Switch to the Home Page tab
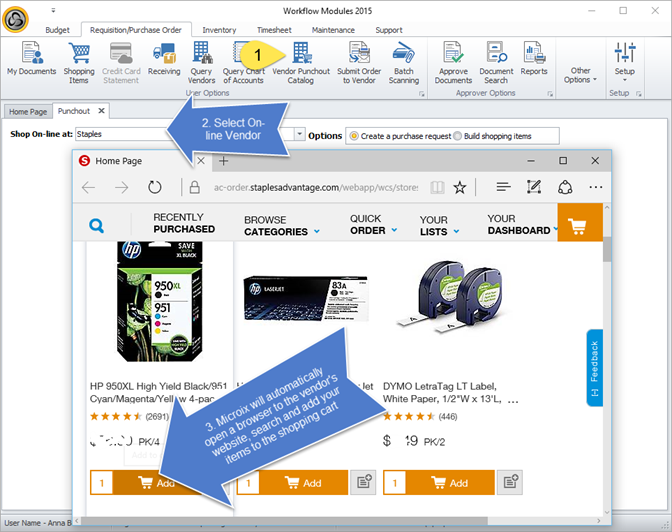 (27, 111)
